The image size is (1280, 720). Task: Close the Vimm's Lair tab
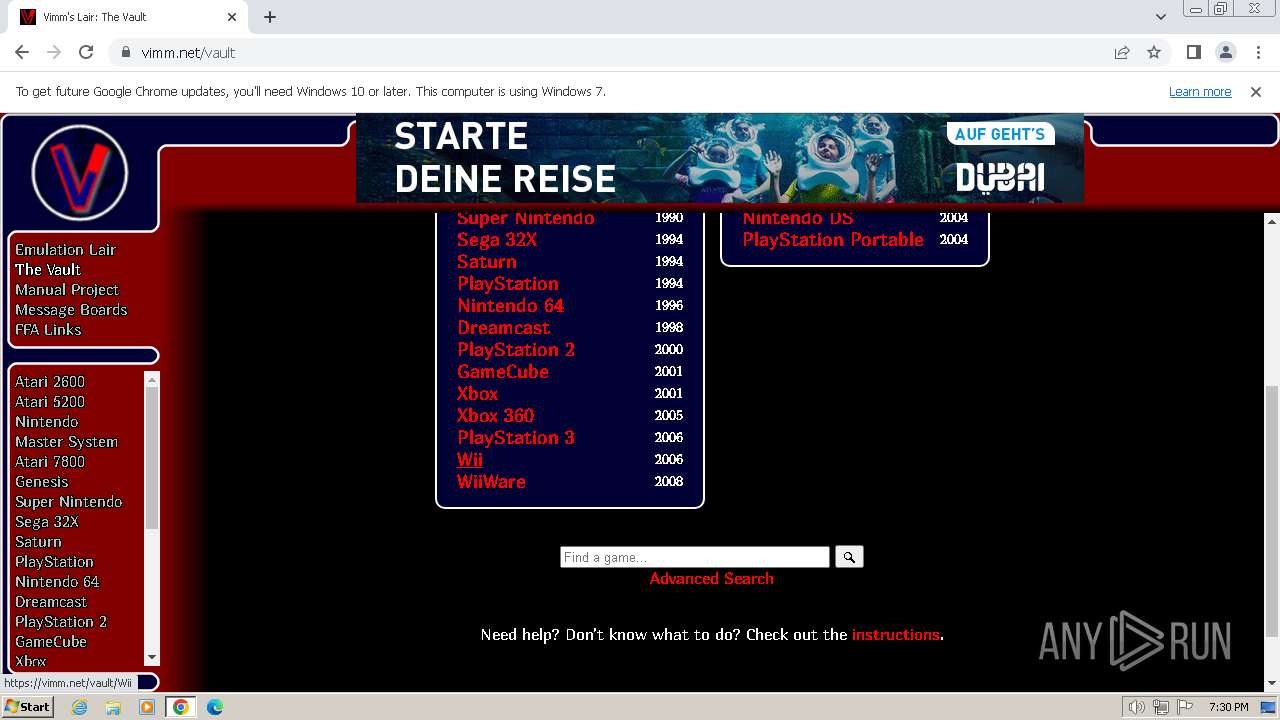click(232, 17)
